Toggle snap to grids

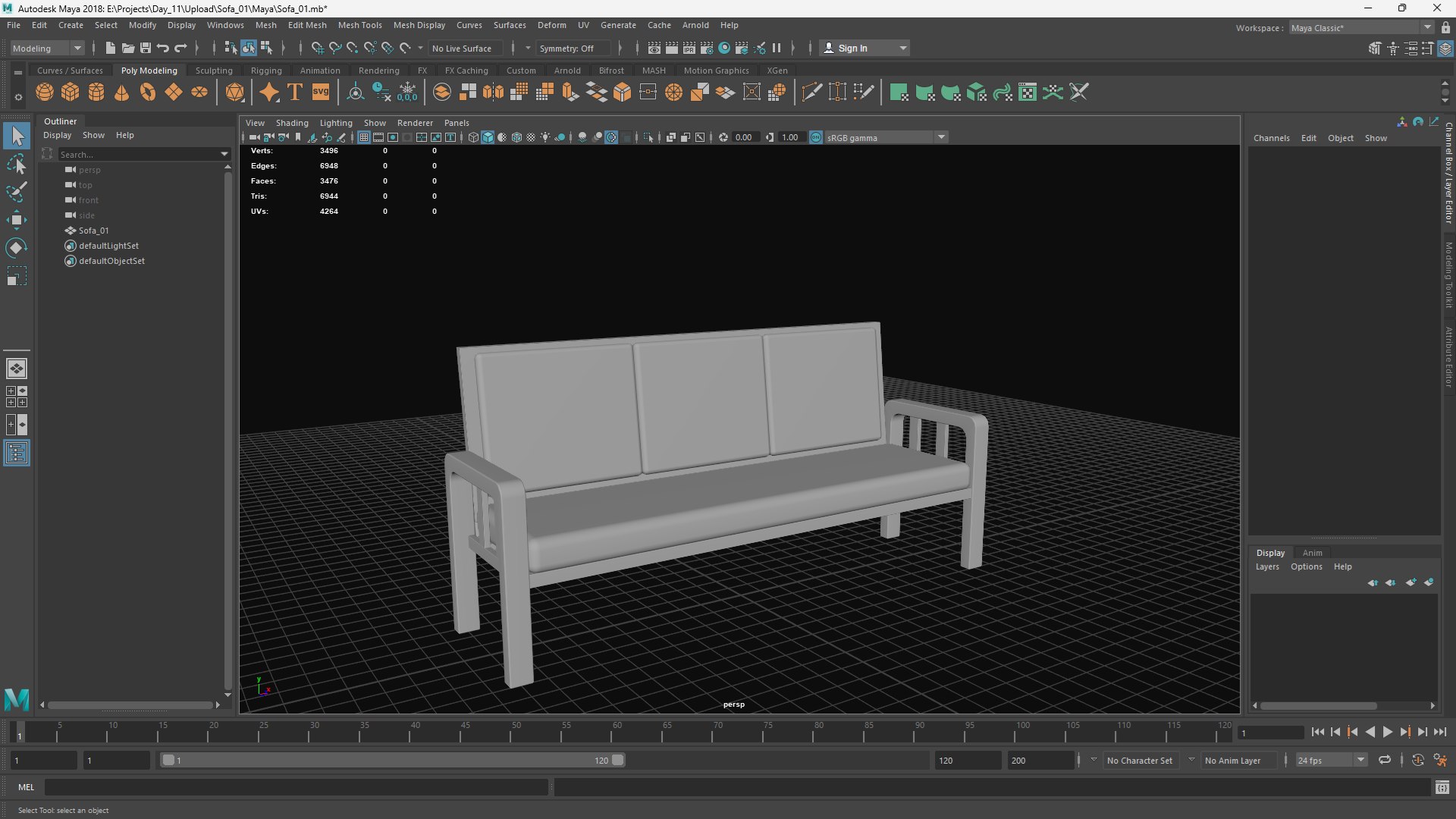pyautogui.click(x=318, y=48)
